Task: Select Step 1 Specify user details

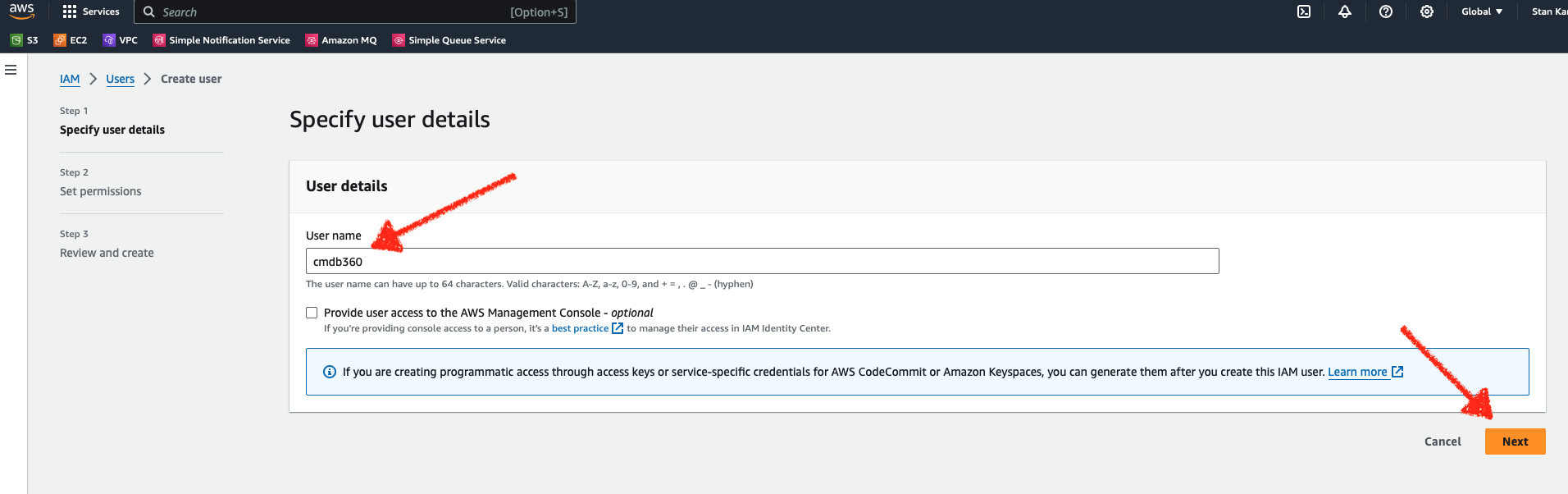Action: [x=112, y=130]
